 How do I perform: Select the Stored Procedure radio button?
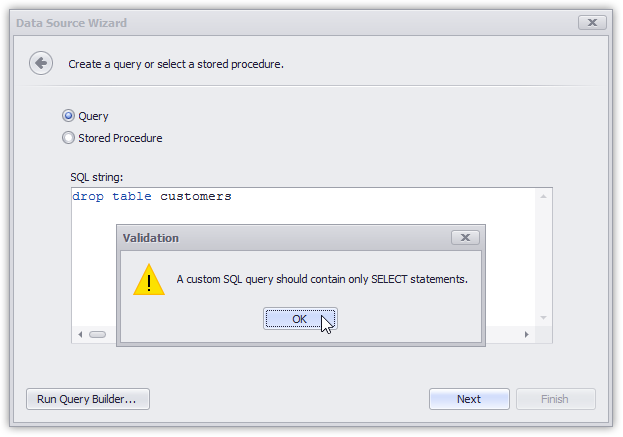69,138
